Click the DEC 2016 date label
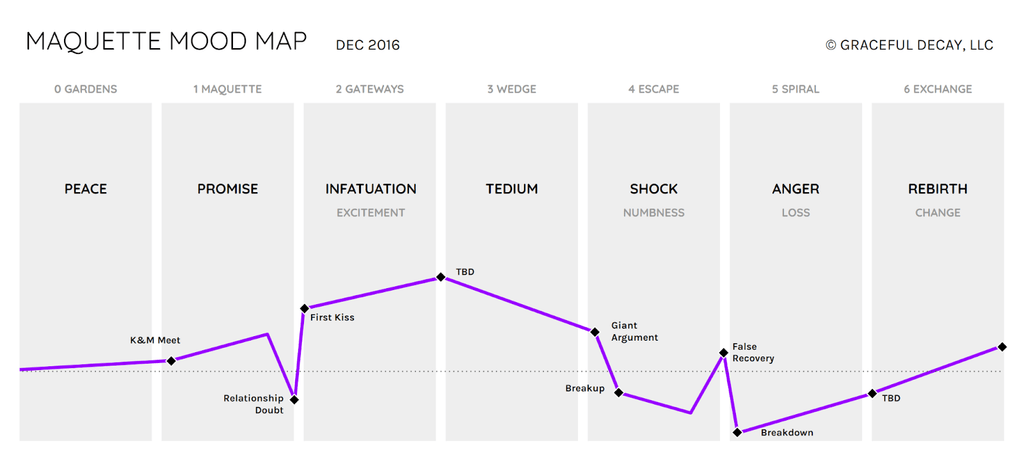The width and height of the screenshot is (1024, 456). 368,45
